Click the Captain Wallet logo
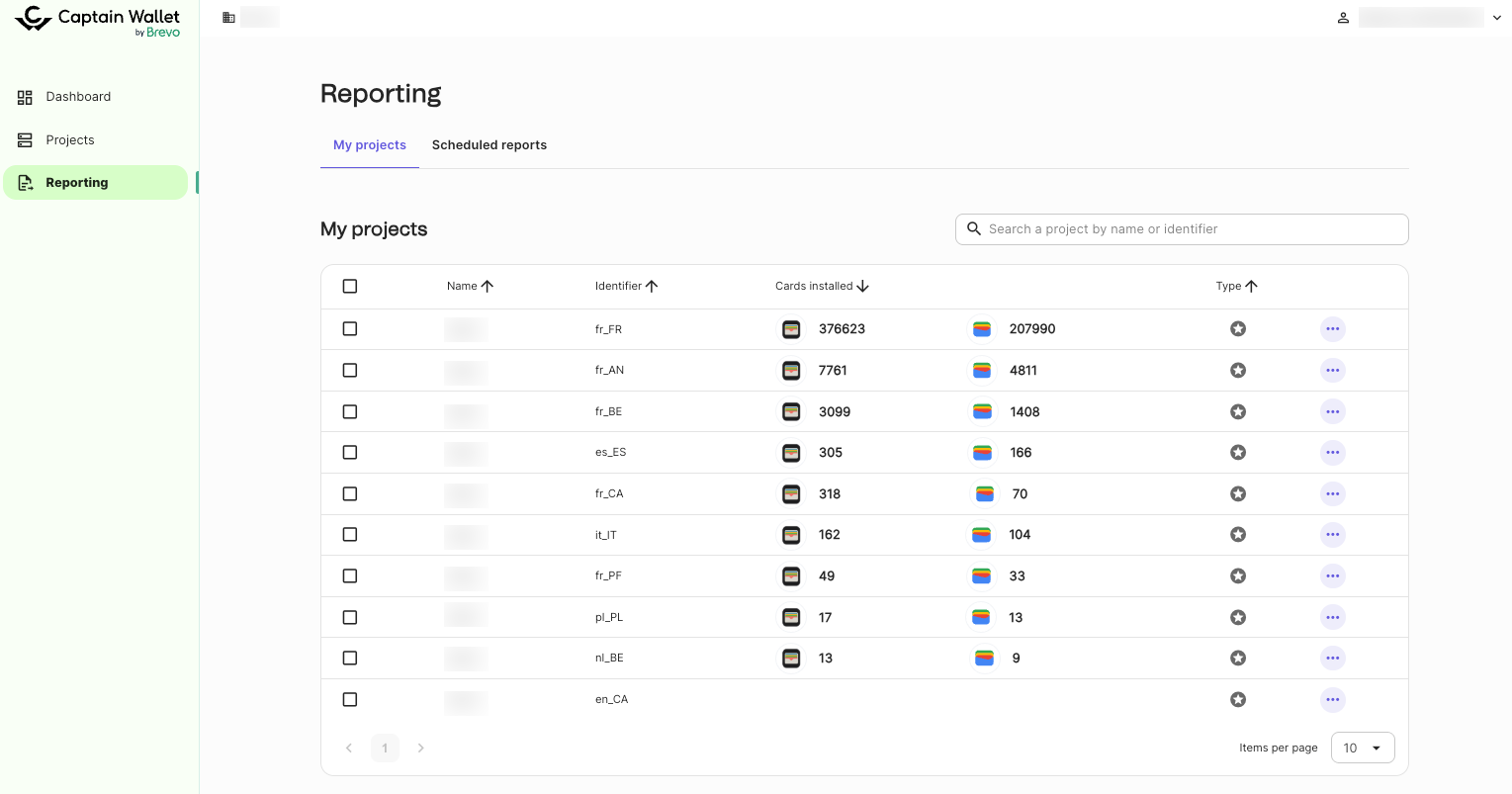This screenshot has height=794, width=1512. click(x=97, y=21)
